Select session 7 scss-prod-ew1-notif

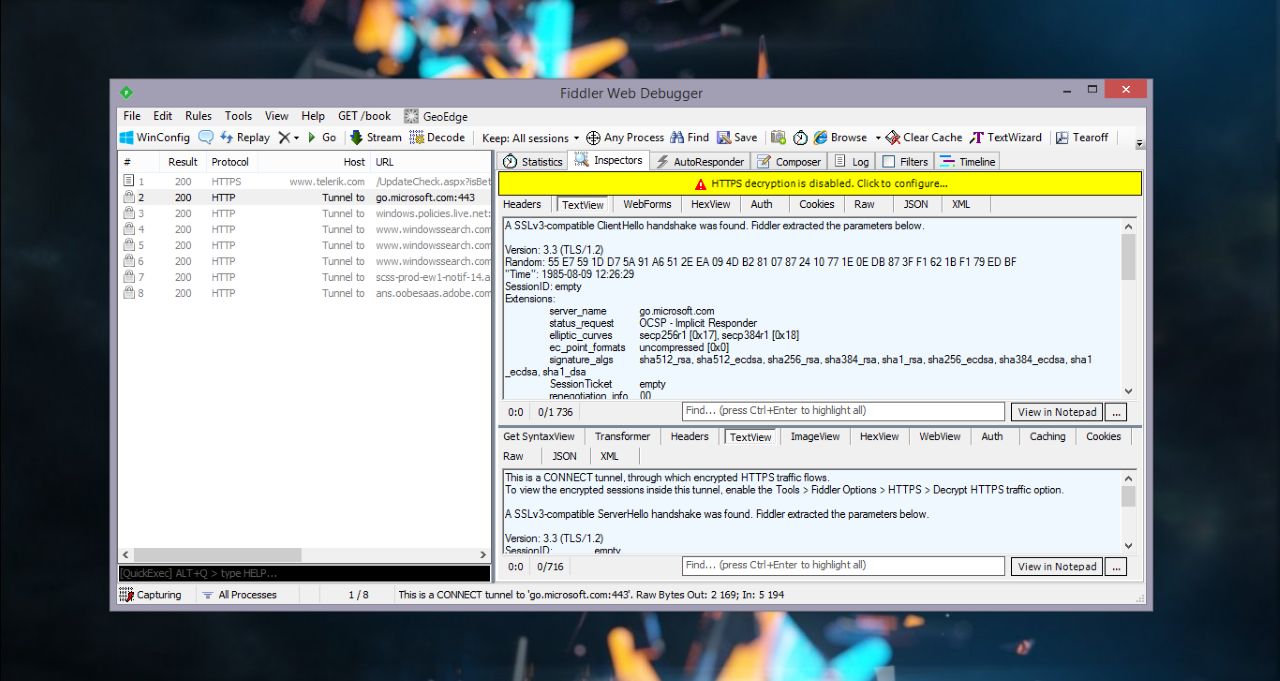pyautogui.click(x=306, y=278)
